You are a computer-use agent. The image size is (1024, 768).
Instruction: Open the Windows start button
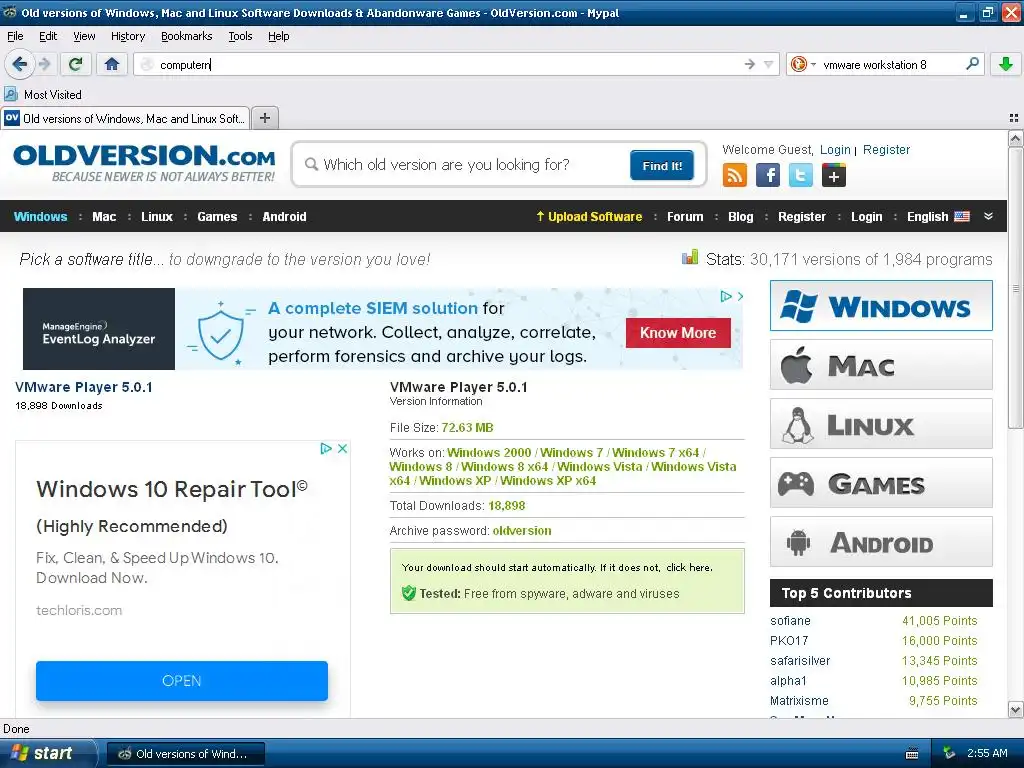(x=47, y=754)
